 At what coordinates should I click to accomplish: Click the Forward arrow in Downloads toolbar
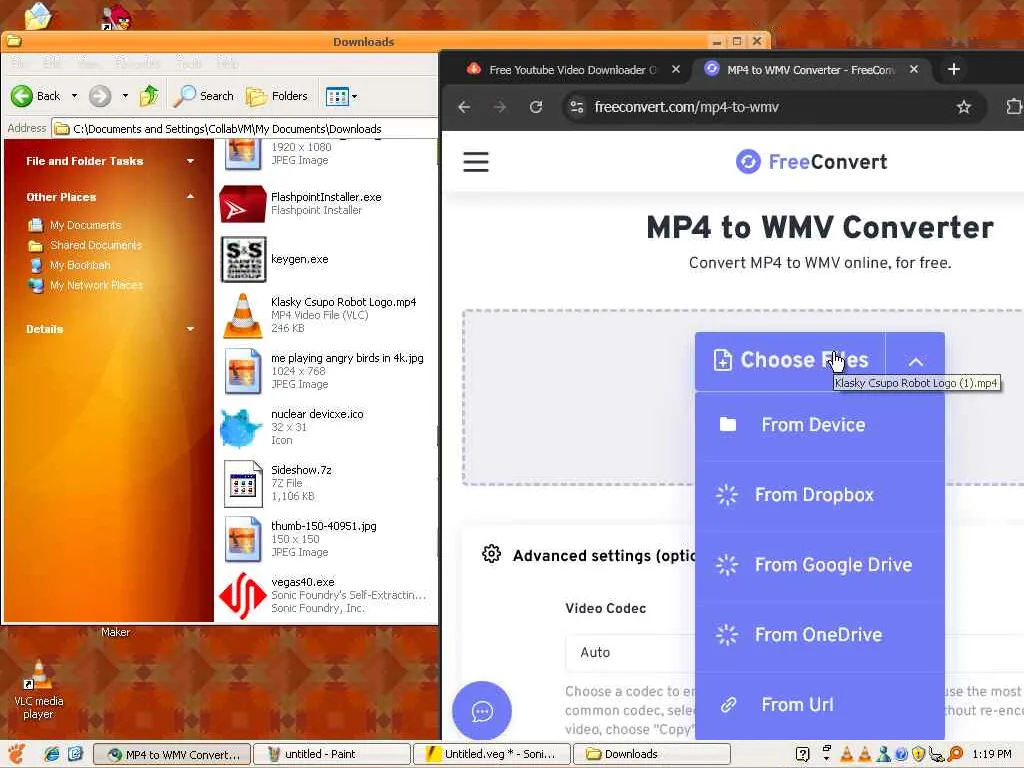(x=100, y=96)
